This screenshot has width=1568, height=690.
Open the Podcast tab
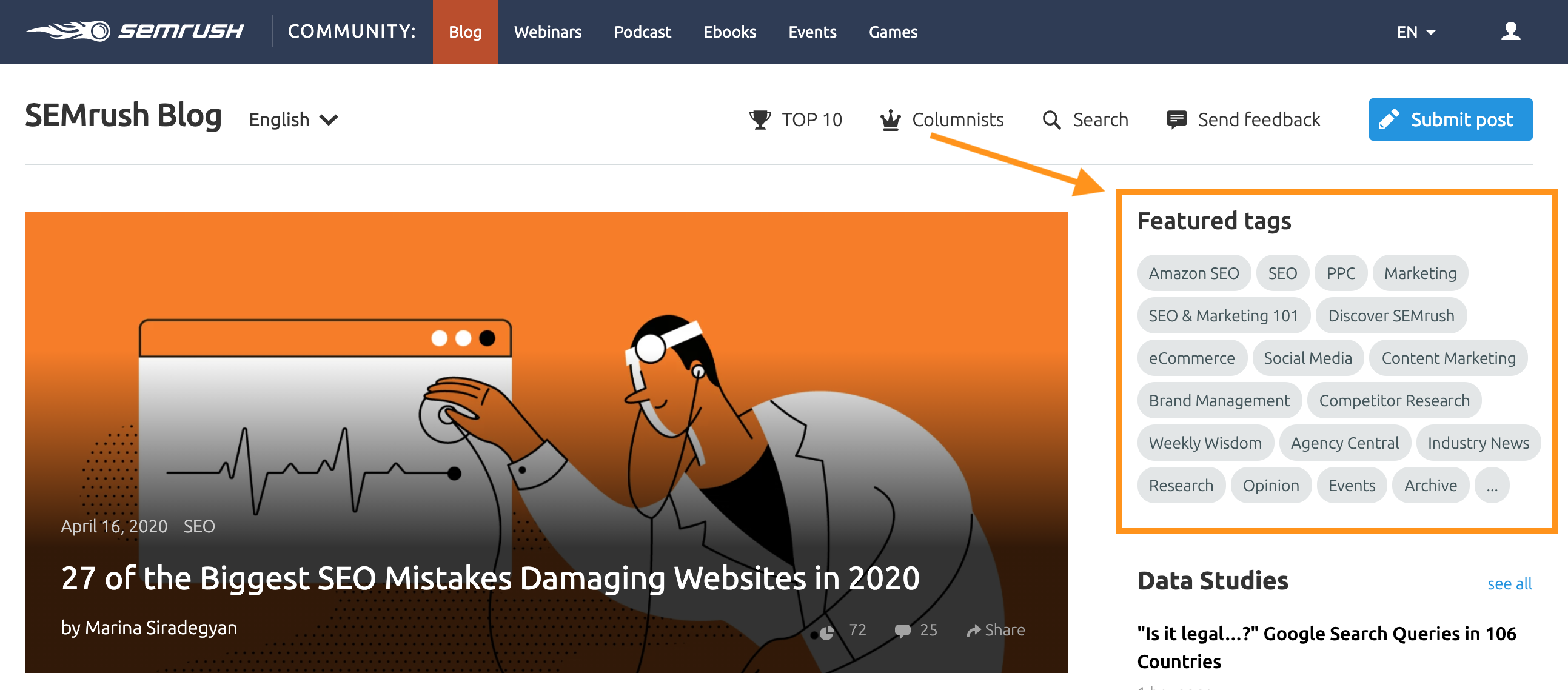point(642,32)
